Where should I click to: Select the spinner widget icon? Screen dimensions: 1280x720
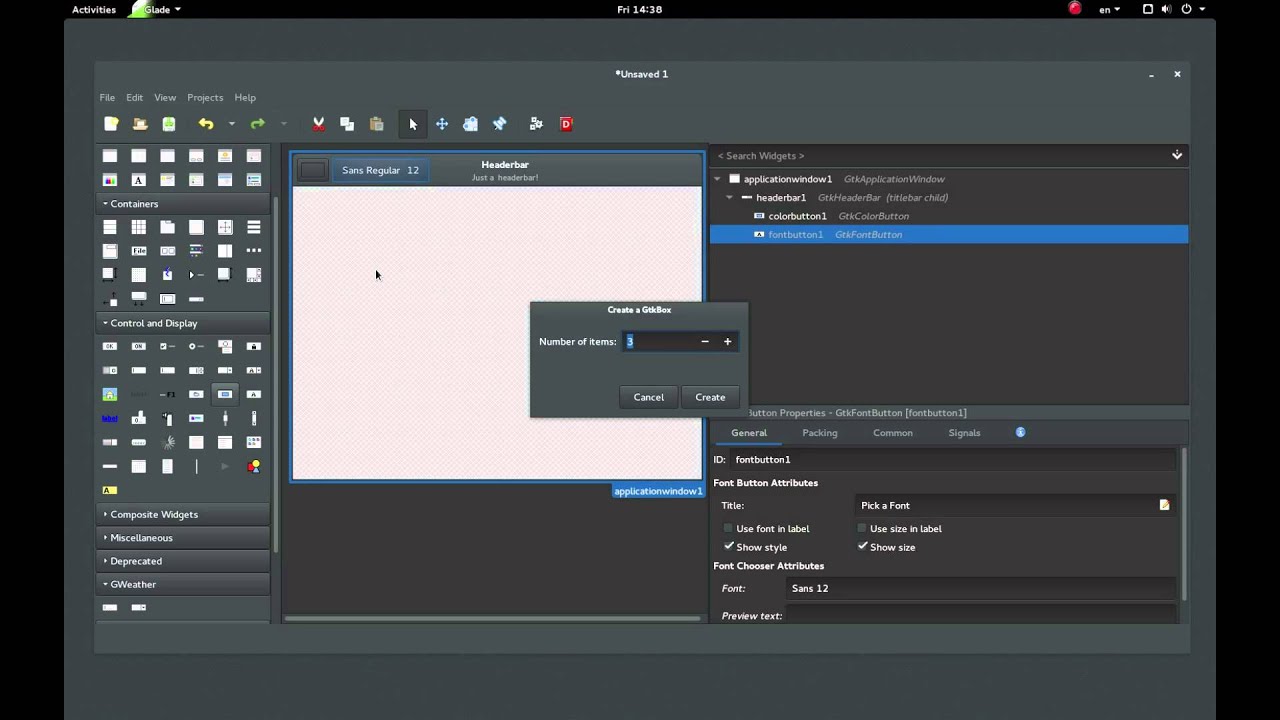(x=167, y=442)
